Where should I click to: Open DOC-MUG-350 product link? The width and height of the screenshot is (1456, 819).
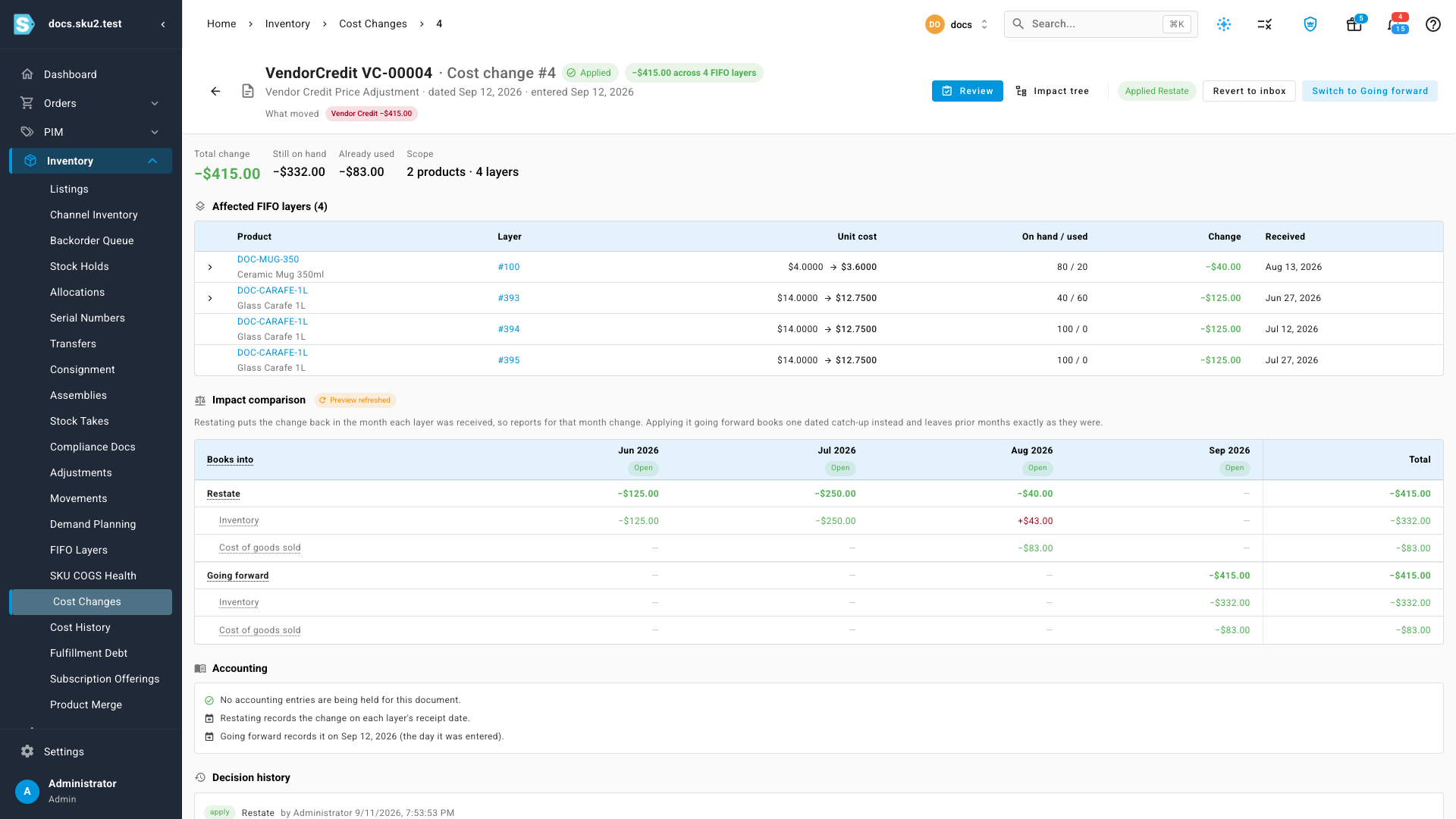click(x=268, y=259)
